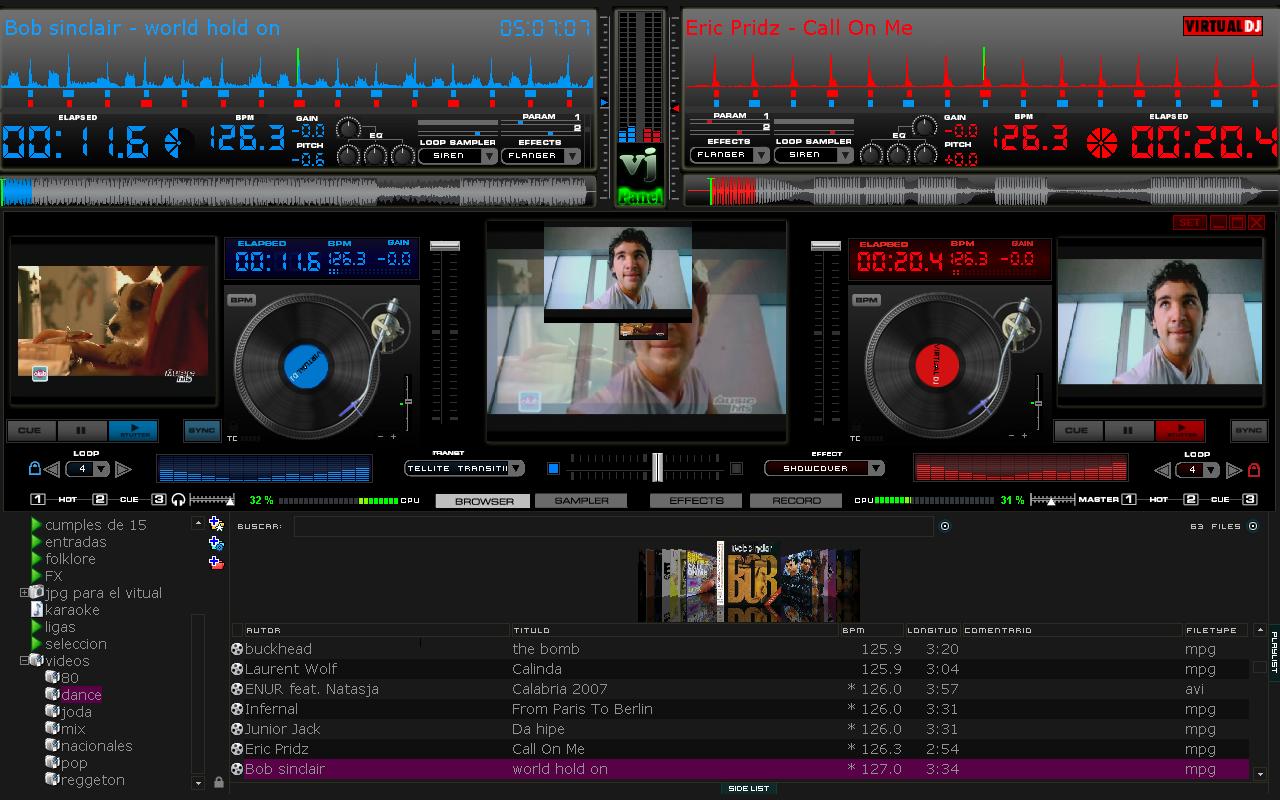Trigger right deck hot cue 1

[x=1128, y=500]
